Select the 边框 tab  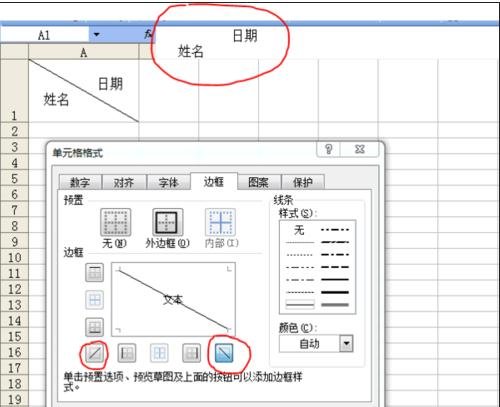[x=214, y=181]
